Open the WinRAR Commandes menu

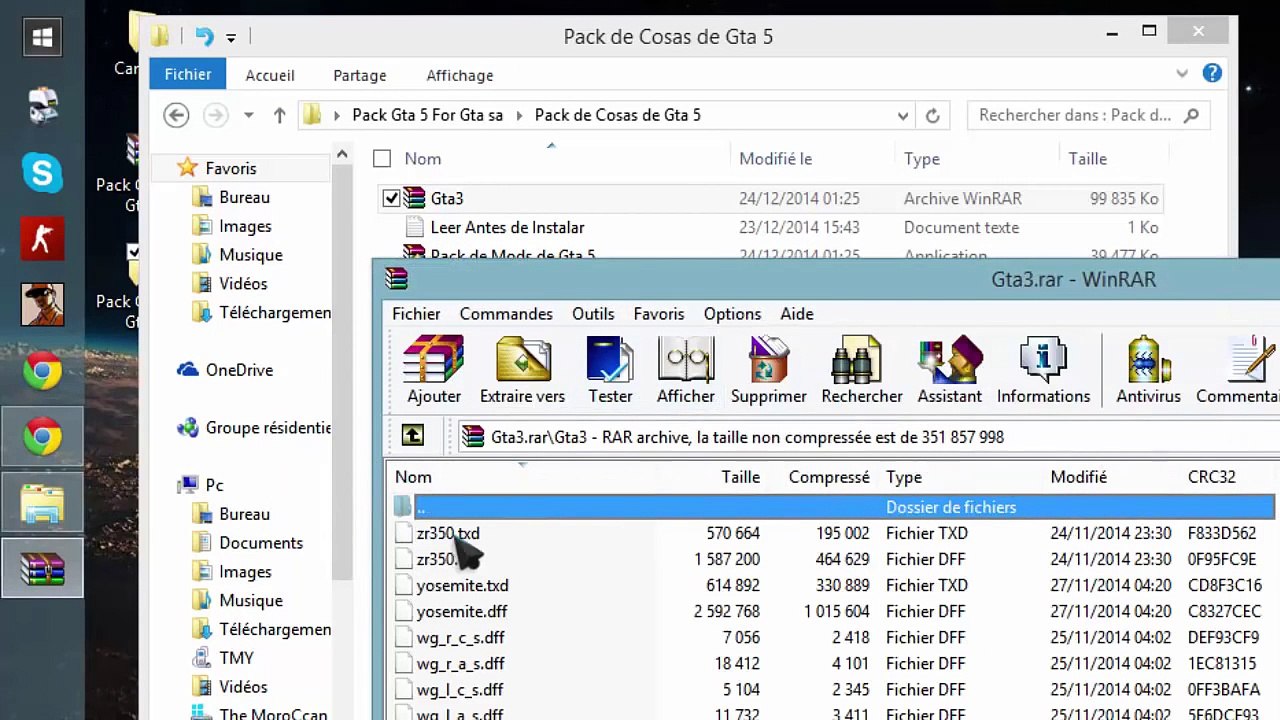pos(506,313)
